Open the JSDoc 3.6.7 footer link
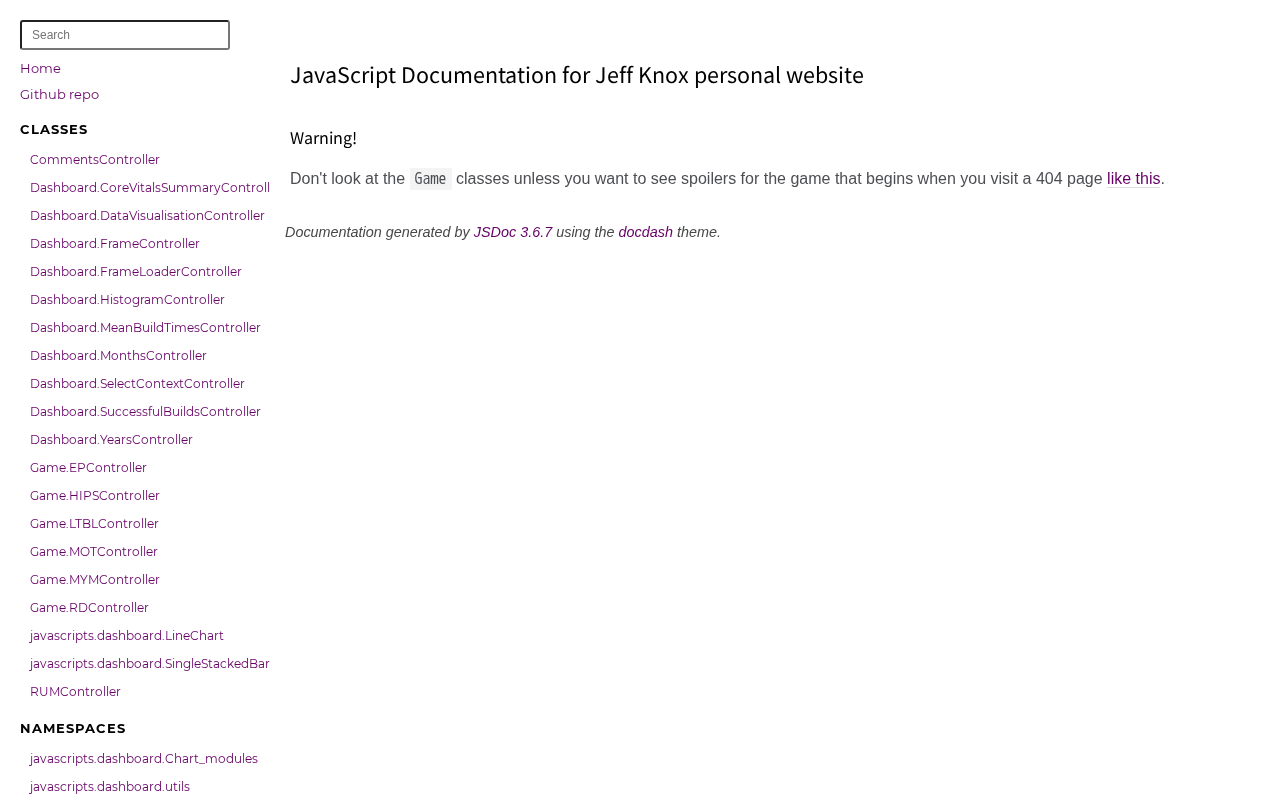Screen dimensions: 1280x800 (513, 232)
